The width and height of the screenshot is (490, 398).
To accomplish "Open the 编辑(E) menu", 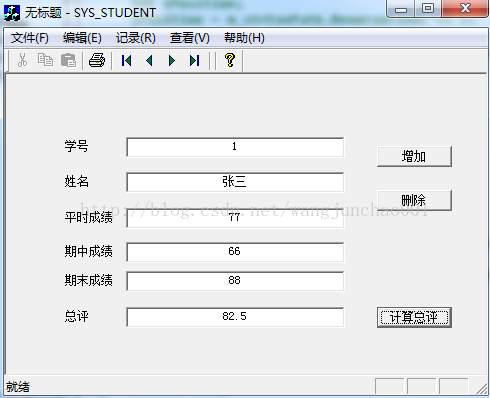I will tap(82, 38).
